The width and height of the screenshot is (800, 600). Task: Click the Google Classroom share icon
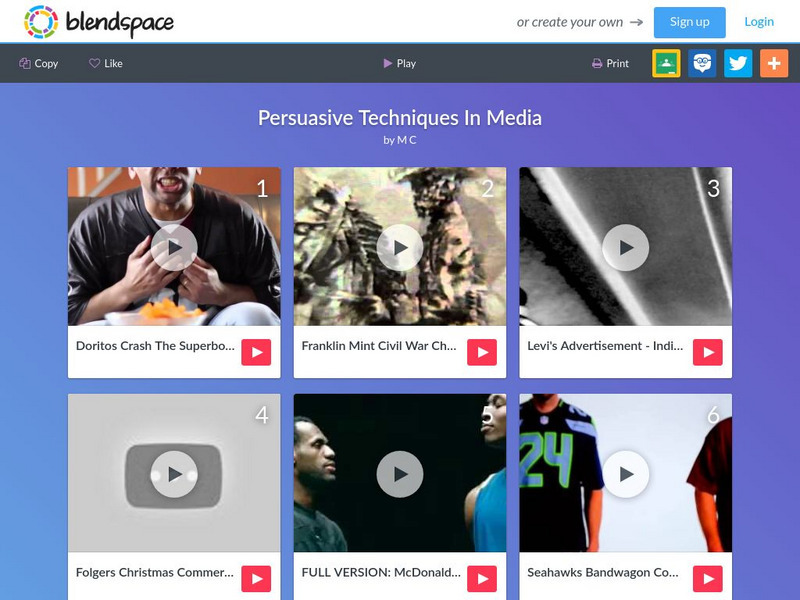666,63
